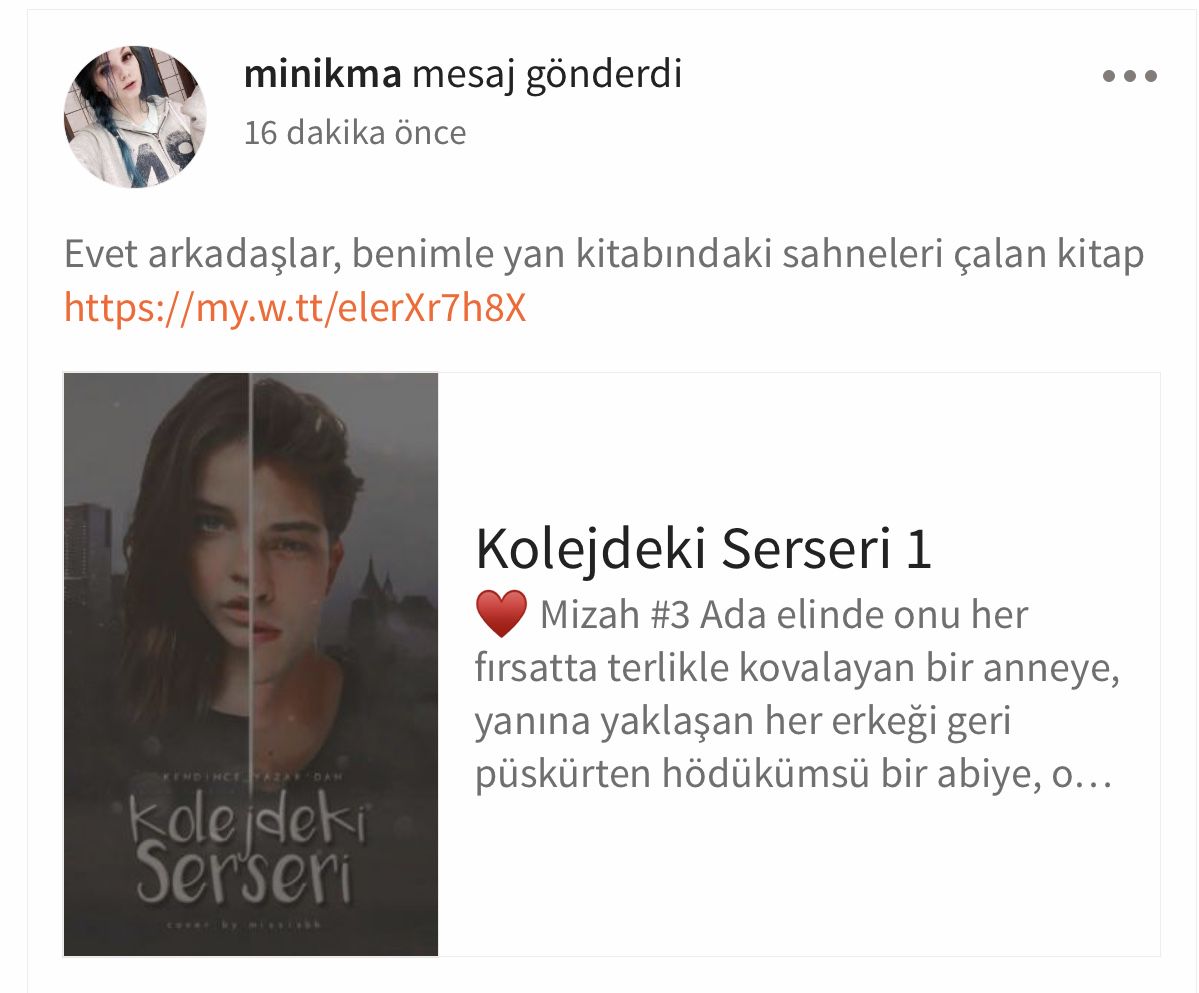The width and height of the screenshot is (1199, 993).
Task: Open the my.w.tt/elerXr7h8X link
Action: click(x=295, y=307)
